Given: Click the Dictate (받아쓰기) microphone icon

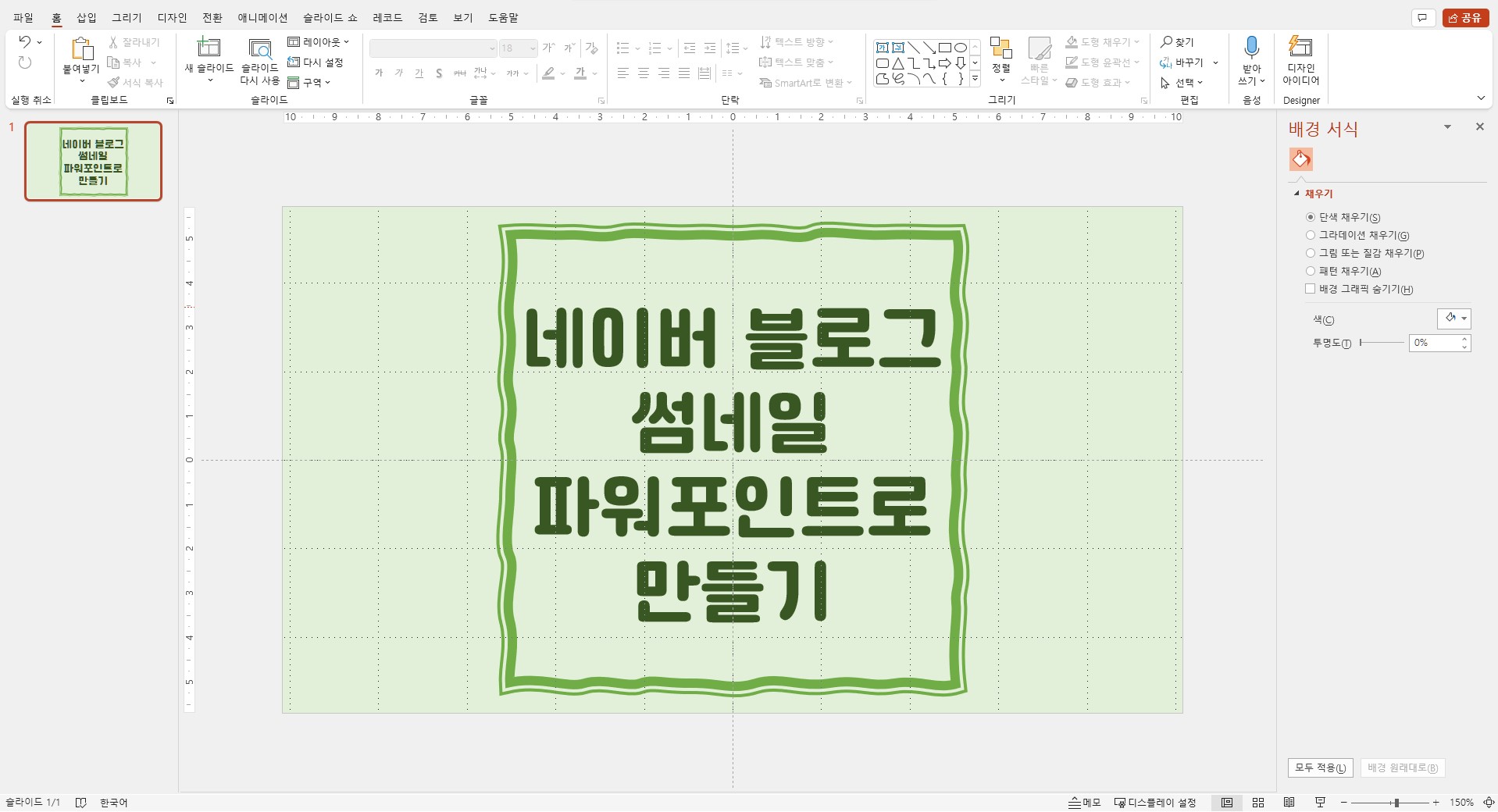Looking at the screenshot, I should click(1251, 48).
